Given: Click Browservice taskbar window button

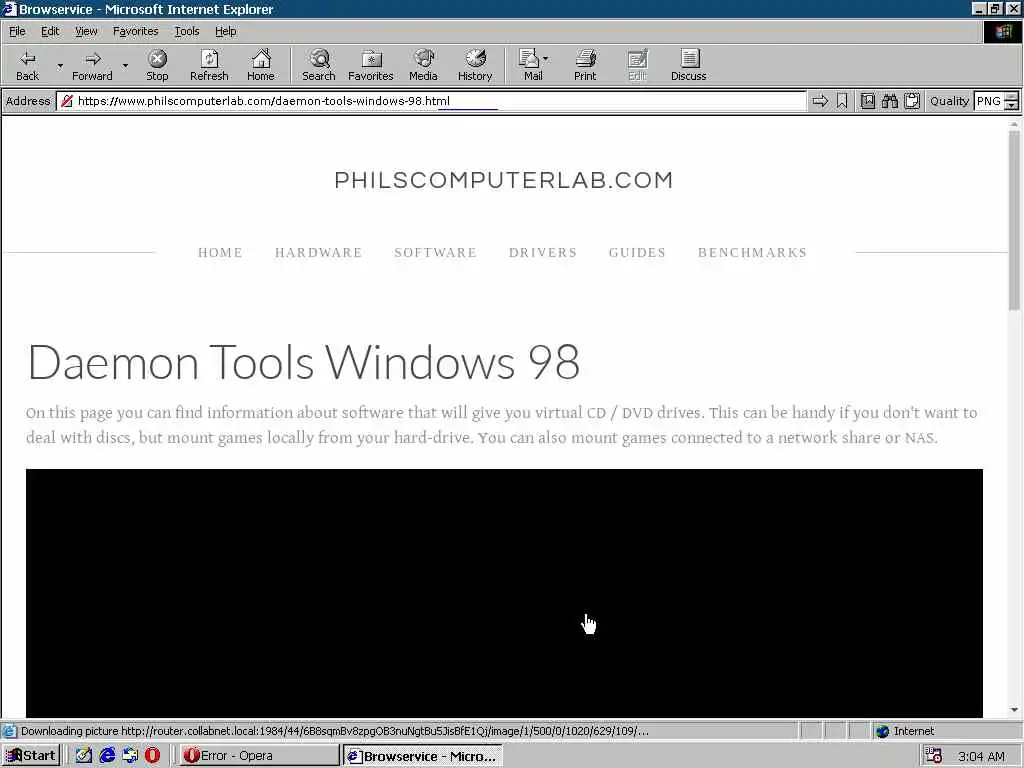Looking at the screenshot, I should (423, 756).
